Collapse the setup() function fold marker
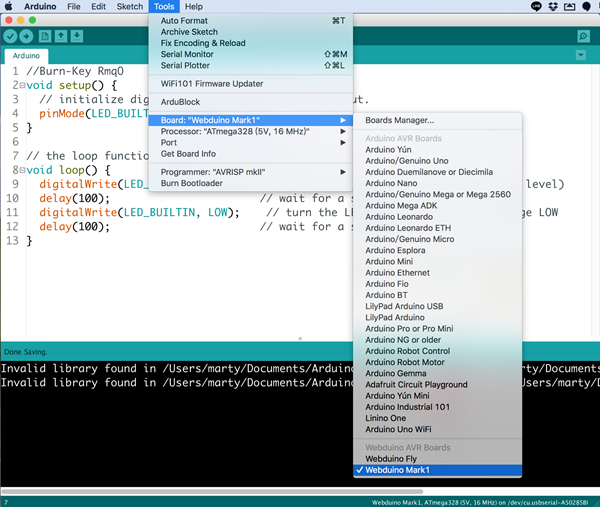The height and width of the screenshot is (507, 600). 21,86
